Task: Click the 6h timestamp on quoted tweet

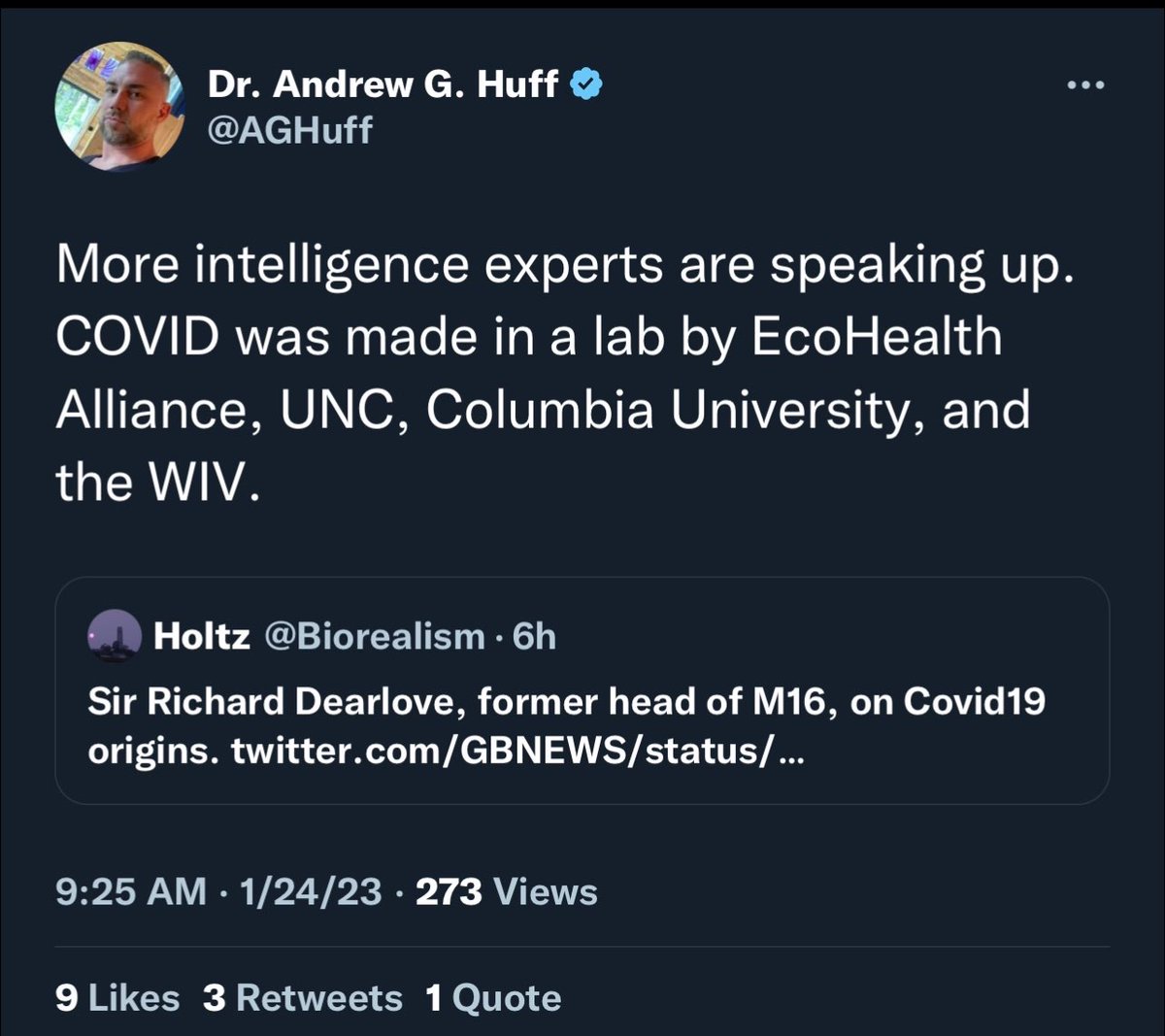Action: (x=534, y=636)
